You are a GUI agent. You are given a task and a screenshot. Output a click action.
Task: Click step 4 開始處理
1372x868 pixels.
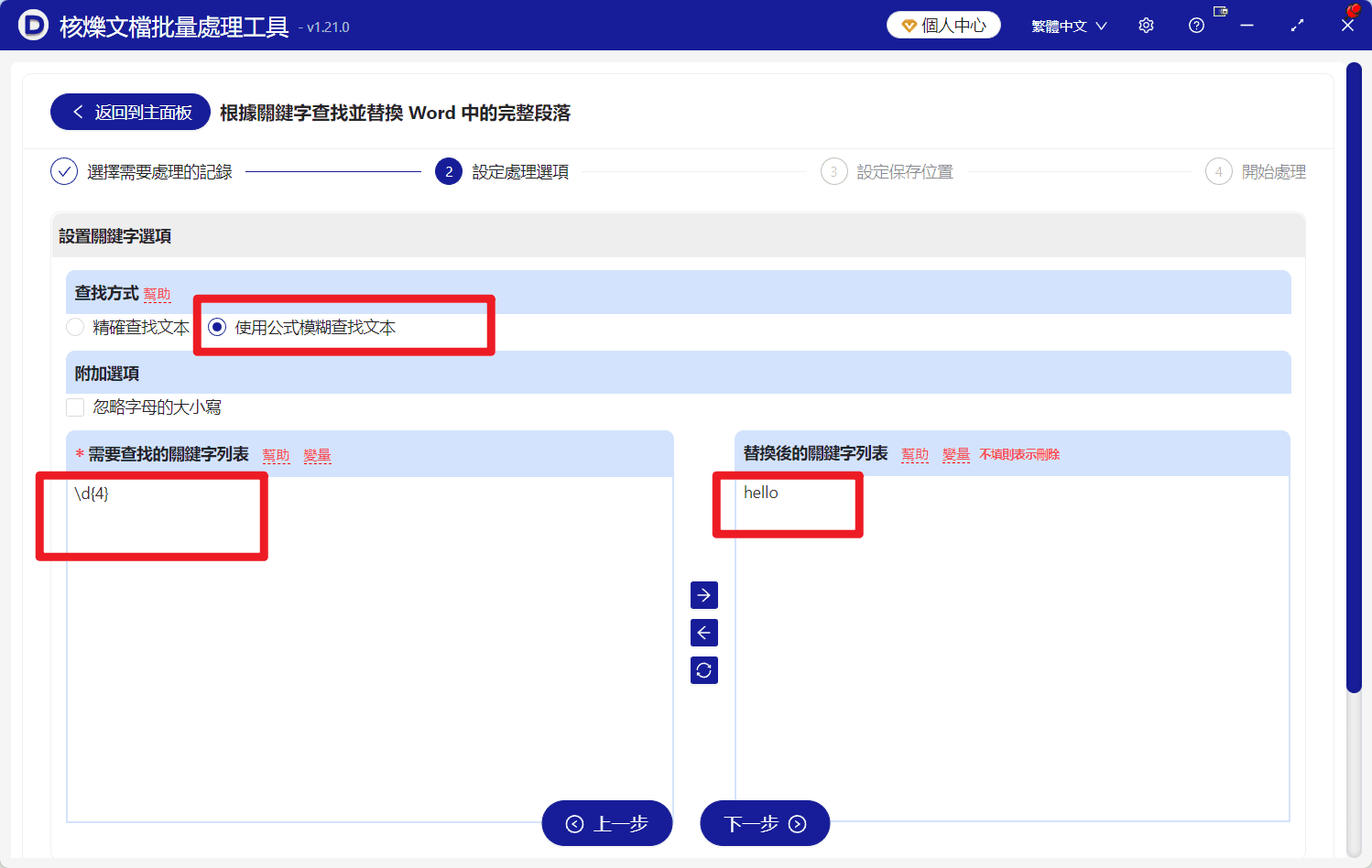[x=1256, y=171]
